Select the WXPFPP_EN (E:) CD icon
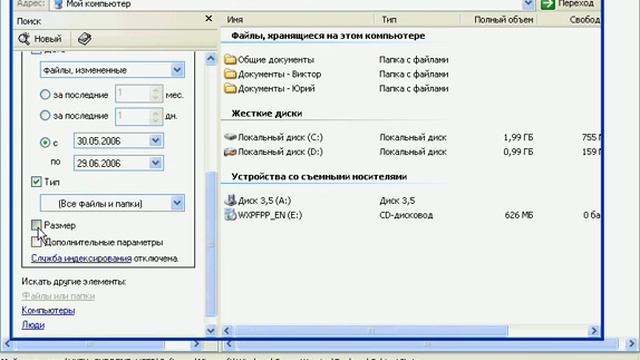 [x=231, y=215]
